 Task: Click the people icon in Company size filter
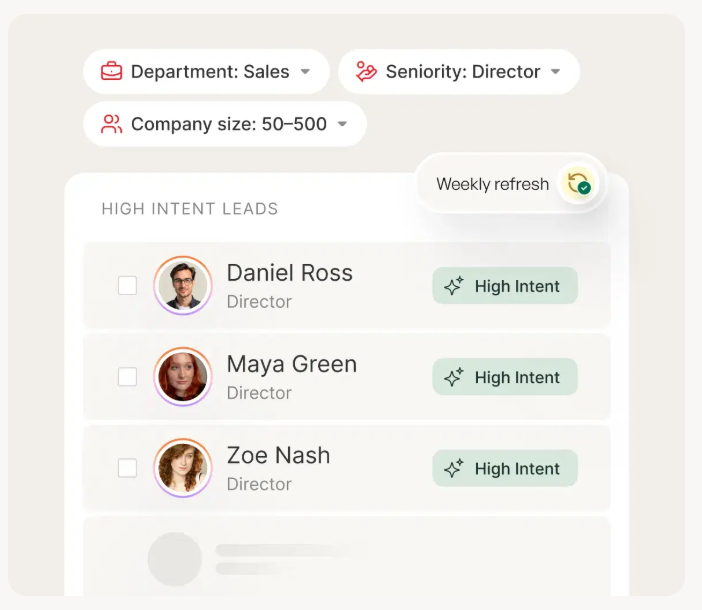[x=111, y=125]
